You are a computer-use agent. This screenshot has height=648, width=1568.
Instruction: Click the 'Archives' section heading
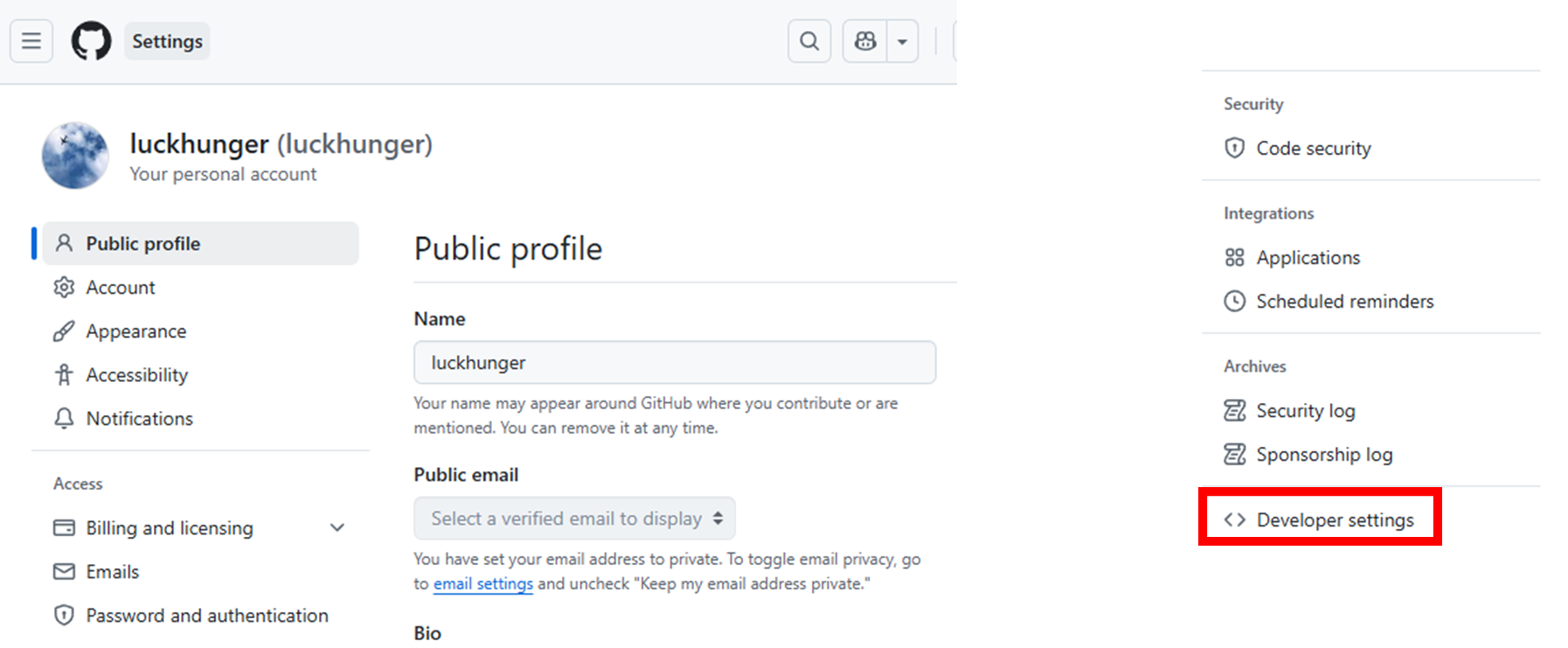pos(1254,366)
